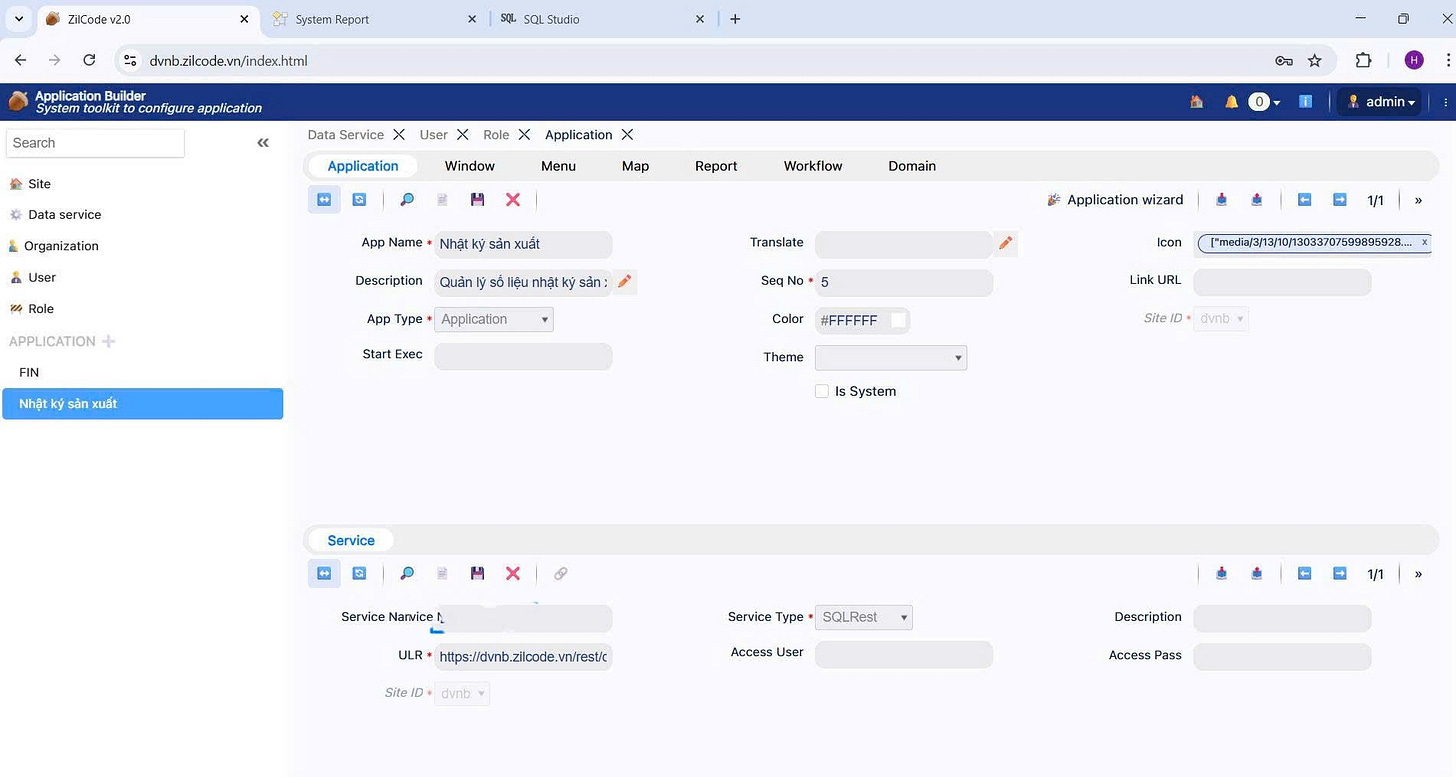This screenshot has height=777, width=1456.
Task: Launch the Application wizard
Action: pos(1115,200)
